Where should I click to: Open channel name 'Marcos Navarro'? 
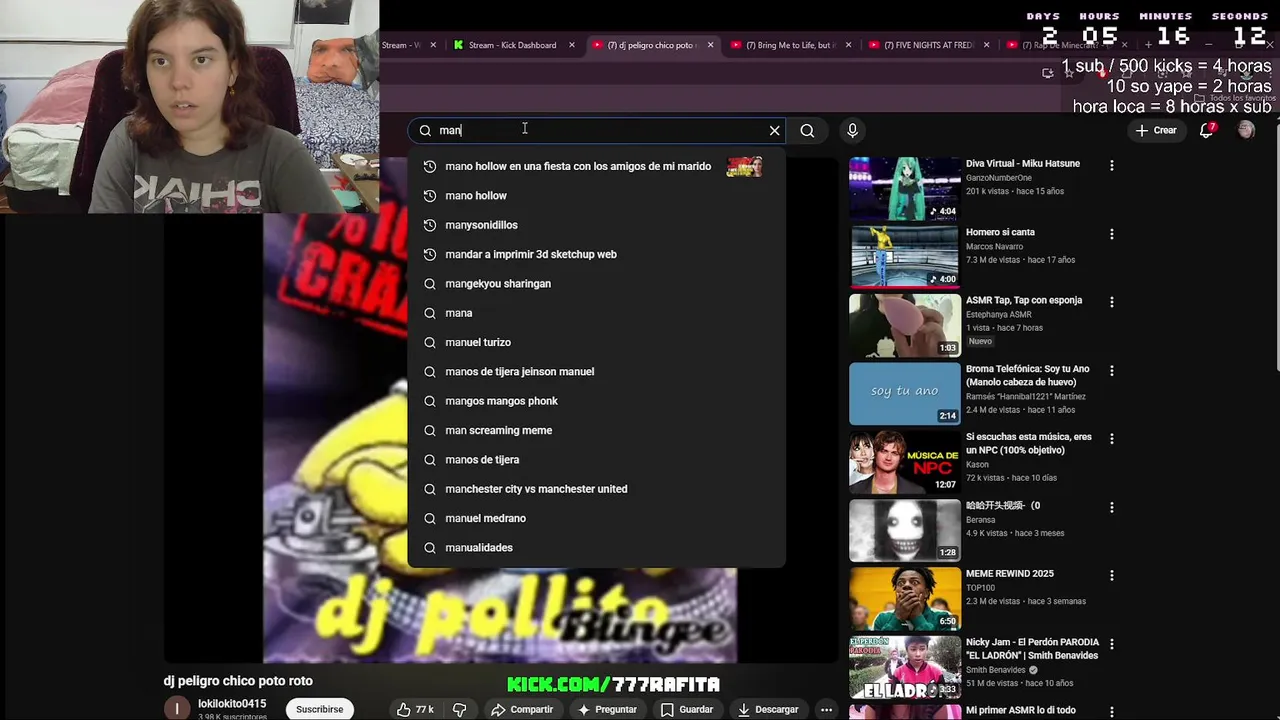(x=995, y=246)
